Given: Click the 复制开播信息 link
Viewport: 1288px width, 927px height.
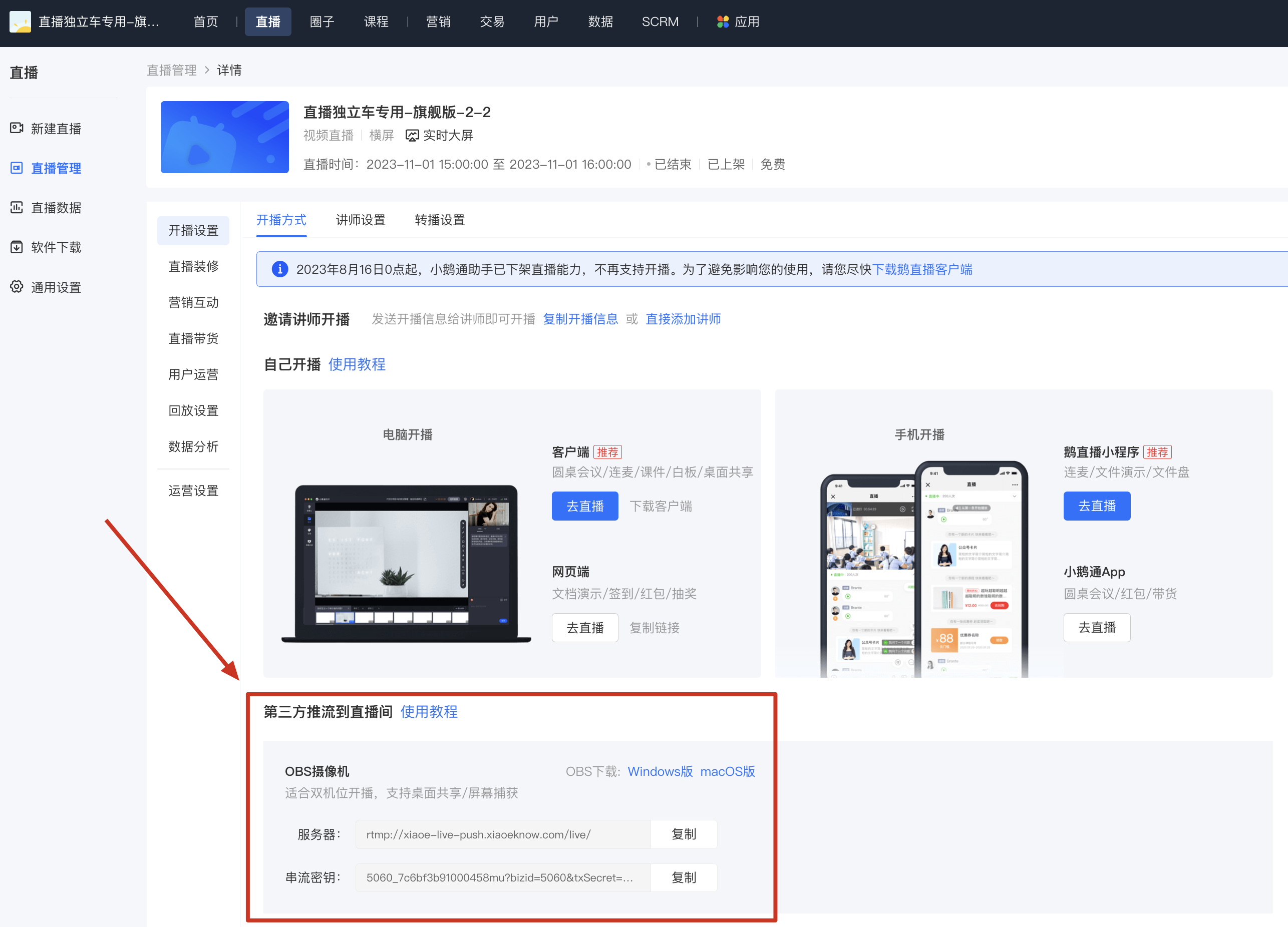Looking at the screenshot, I should 580,319.
